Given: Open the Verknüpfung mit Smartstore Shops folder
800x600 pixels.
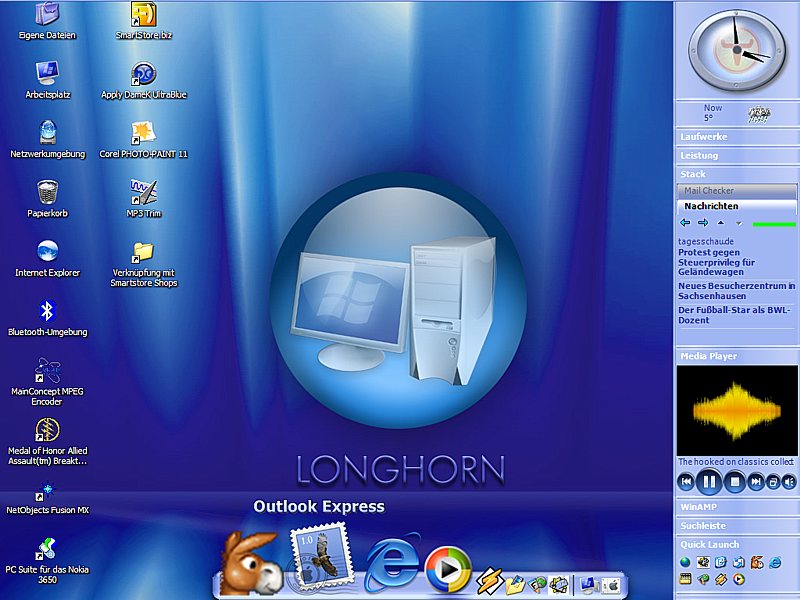Looking at the screenshot, I should (143, 263).
